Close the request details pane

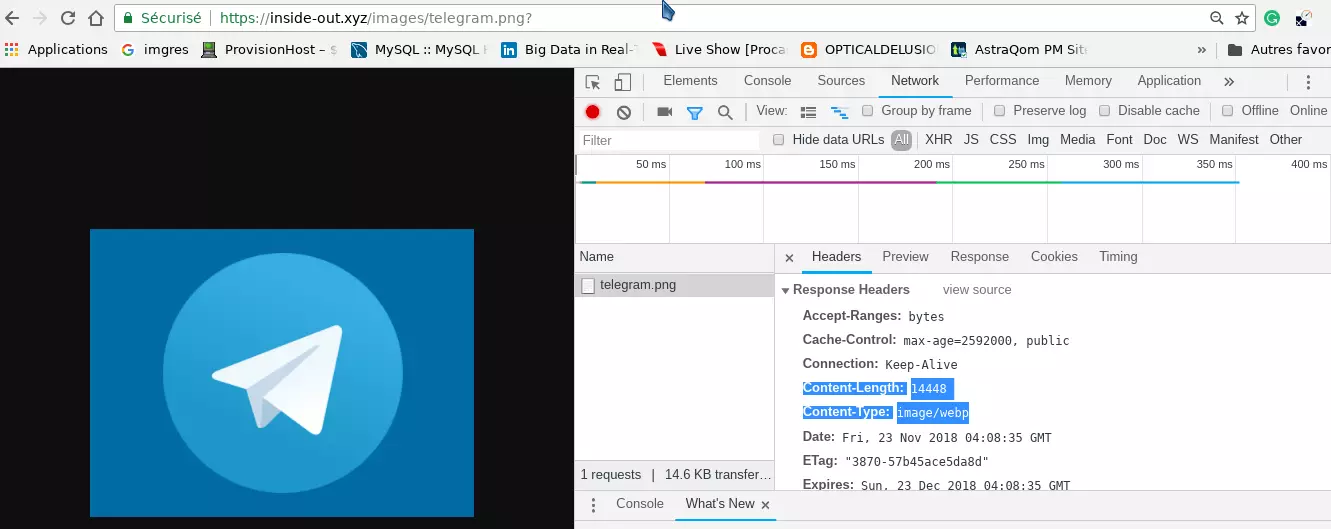coord(789,258)
